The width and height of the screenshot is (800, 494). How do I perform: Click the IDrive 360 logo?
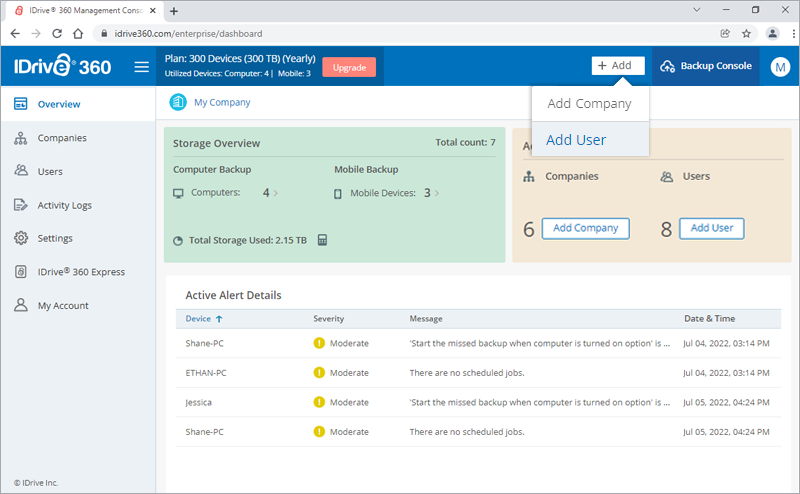[62, 66]
